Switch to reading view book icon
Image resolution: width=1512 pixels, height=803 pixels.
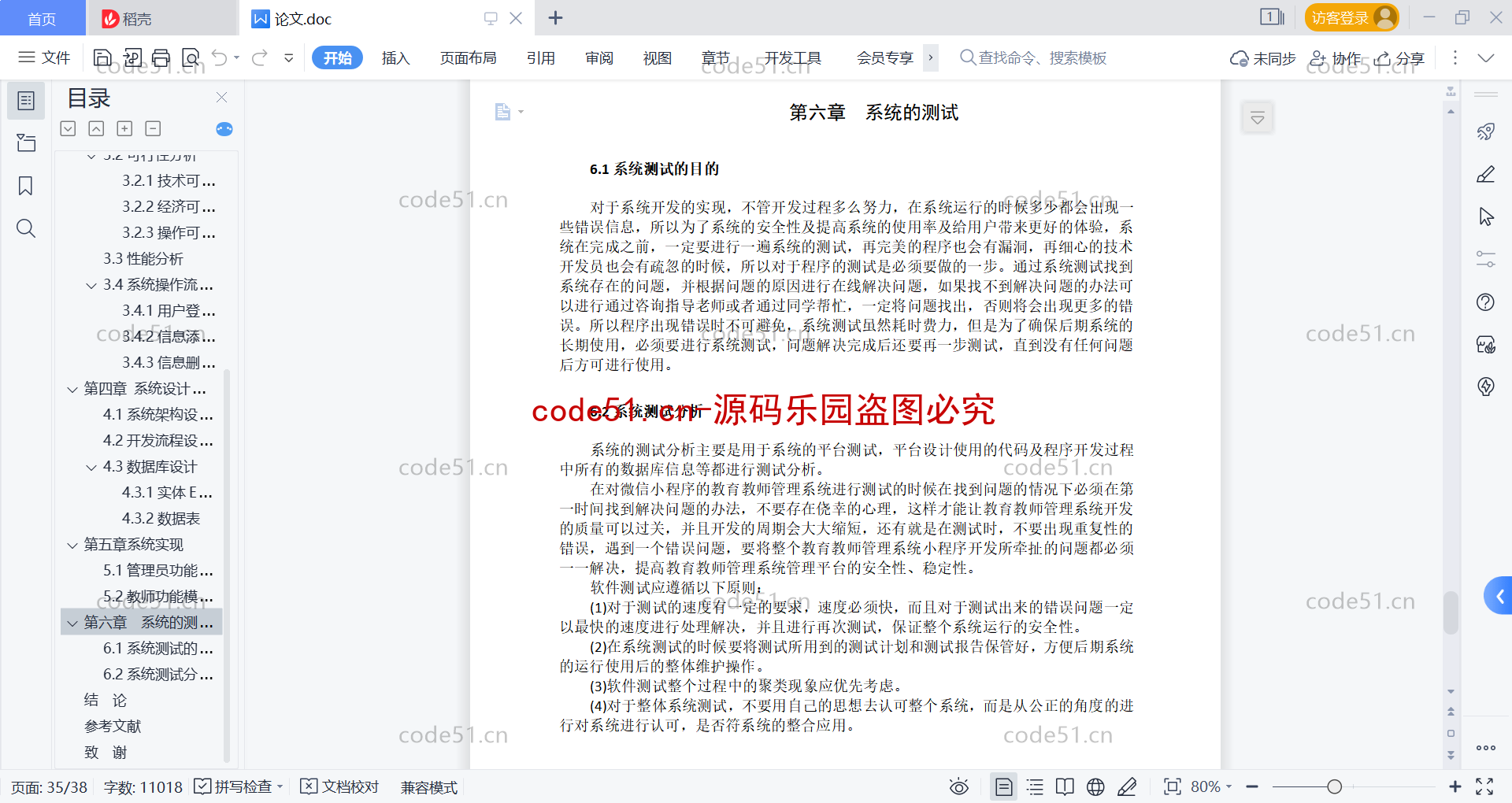click(1065, 786)
